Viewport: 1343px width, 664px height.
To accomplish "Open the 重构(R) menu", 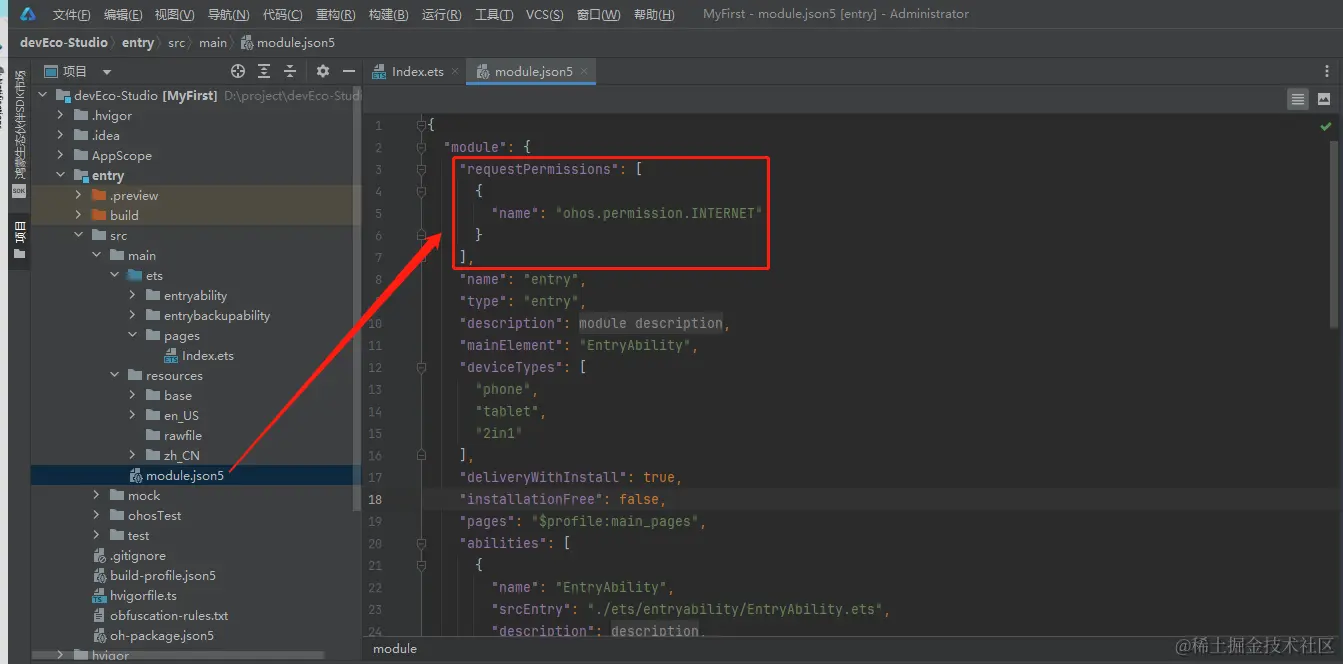I will 335,14.
